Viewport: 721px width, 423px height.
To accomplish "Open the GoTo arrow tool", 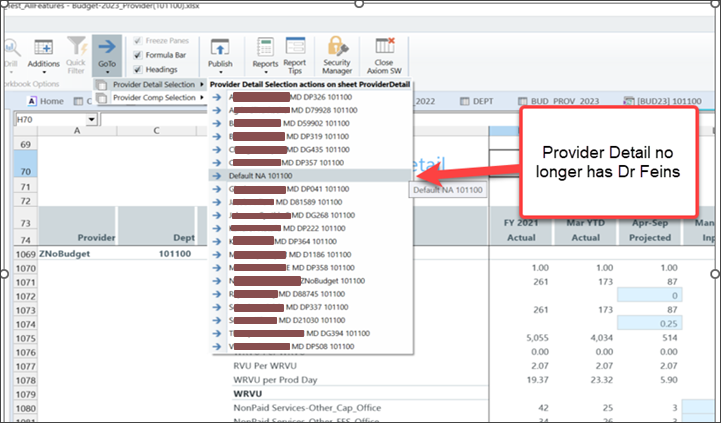I will point(107,52).
